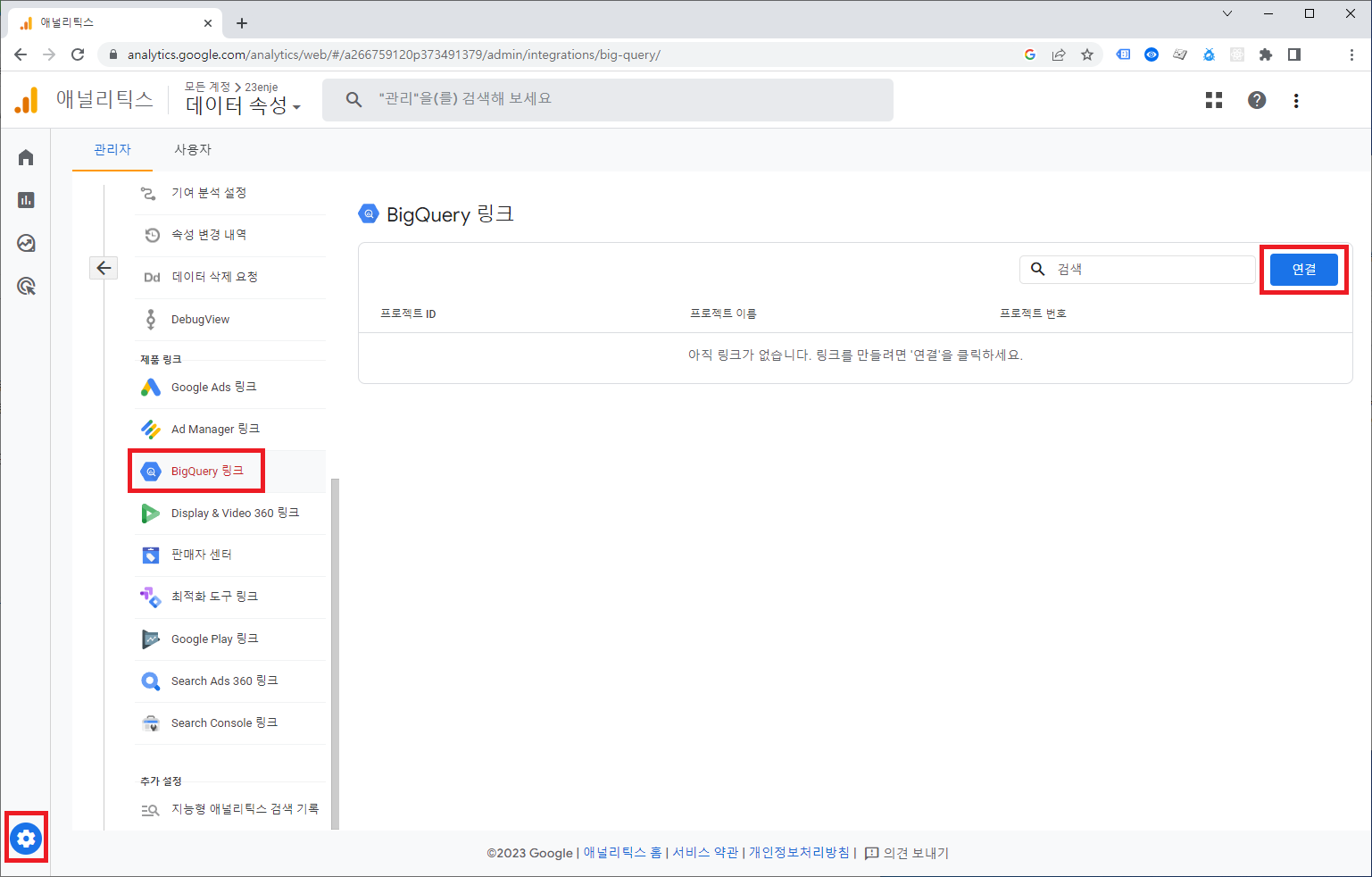The image size is (1372, 877).
Task: Click the Analytics logo
Action: pos(27,100)
